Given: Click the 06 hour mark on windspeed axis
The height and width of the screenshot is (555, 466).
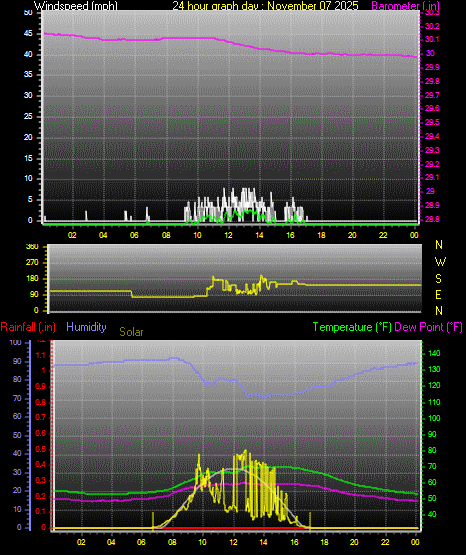Looking at the screenshot, I should [134, 235].
